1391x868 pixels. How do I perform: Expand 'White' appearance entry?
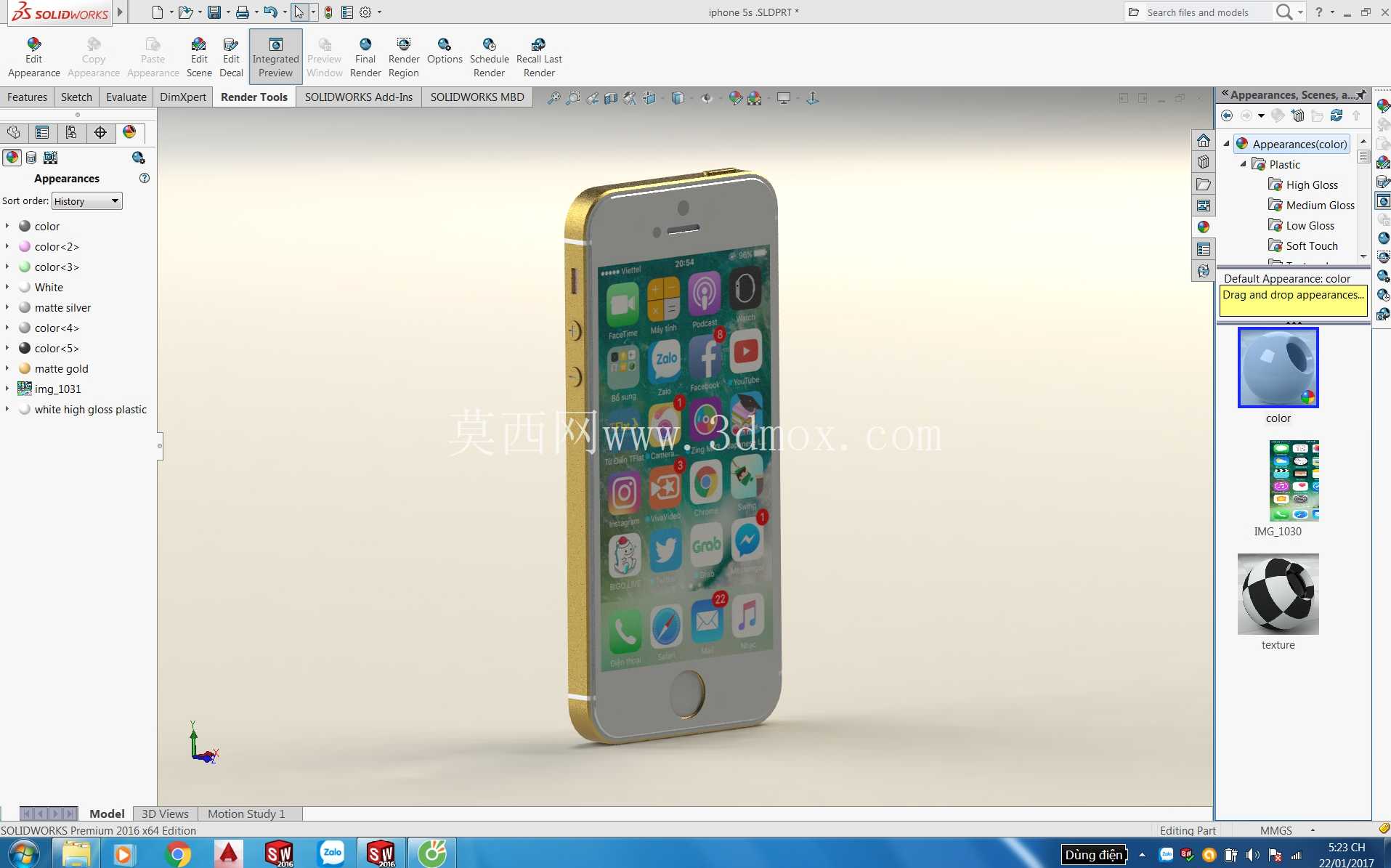(7, 287)
